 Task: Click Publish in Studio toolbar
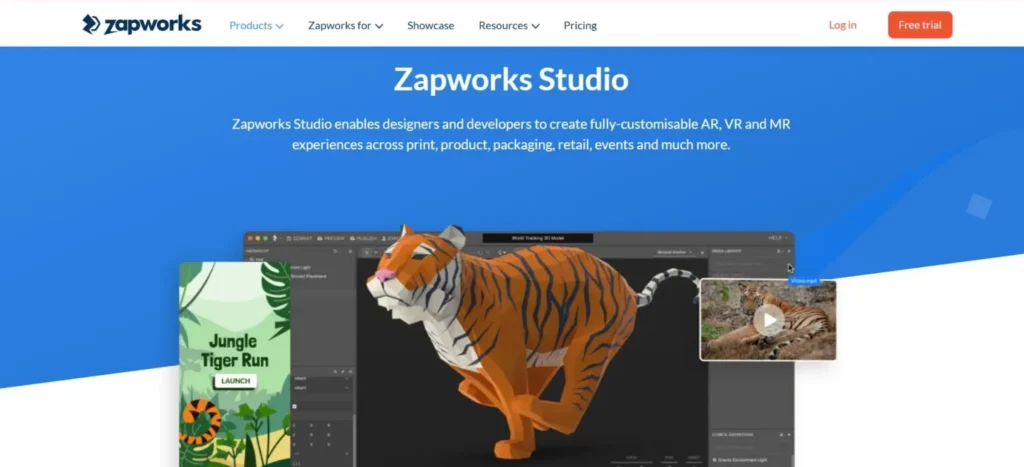[364, 238]
